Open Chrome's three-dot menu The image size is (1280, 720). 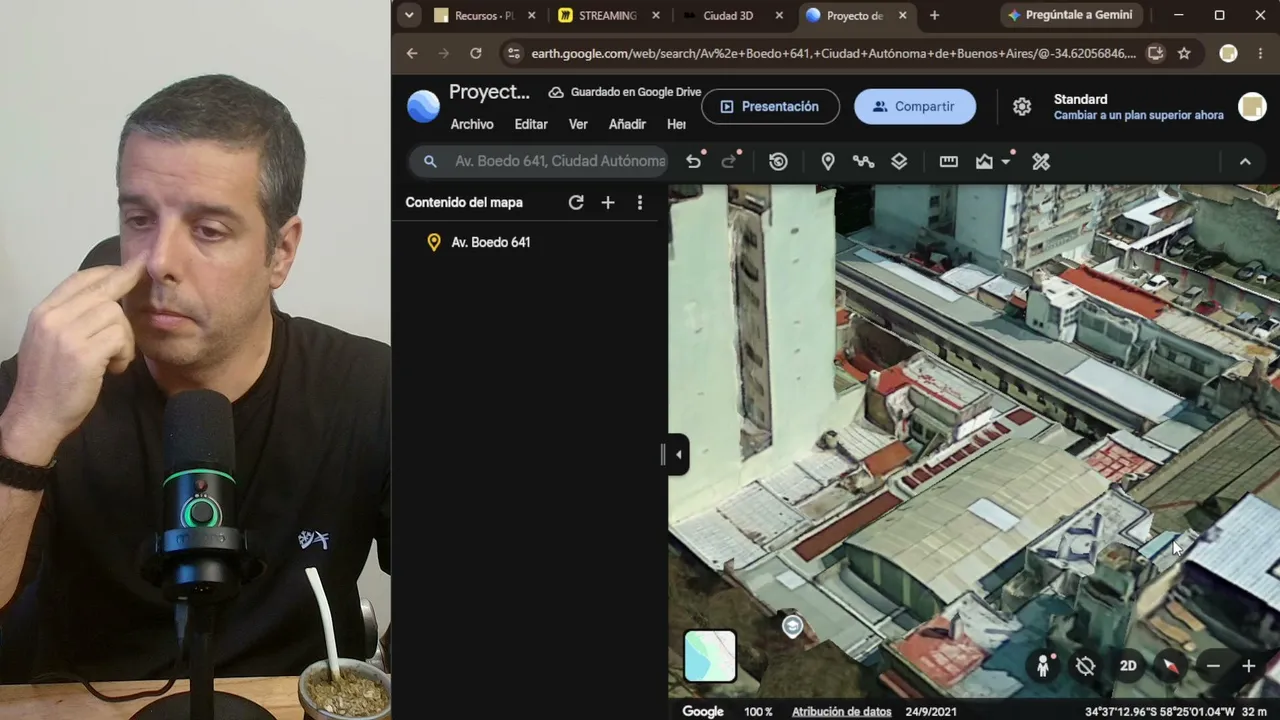1260,53
